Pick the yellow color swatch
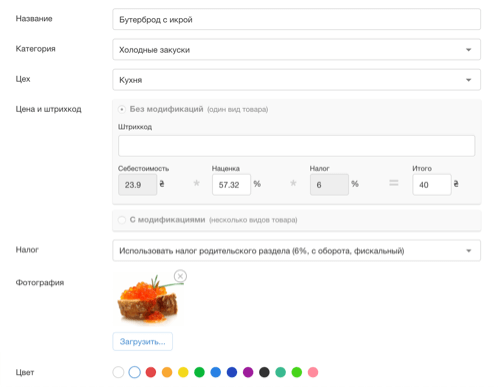Image resolution: width=500 pixels, height=387 pixels. coord(183,372)
